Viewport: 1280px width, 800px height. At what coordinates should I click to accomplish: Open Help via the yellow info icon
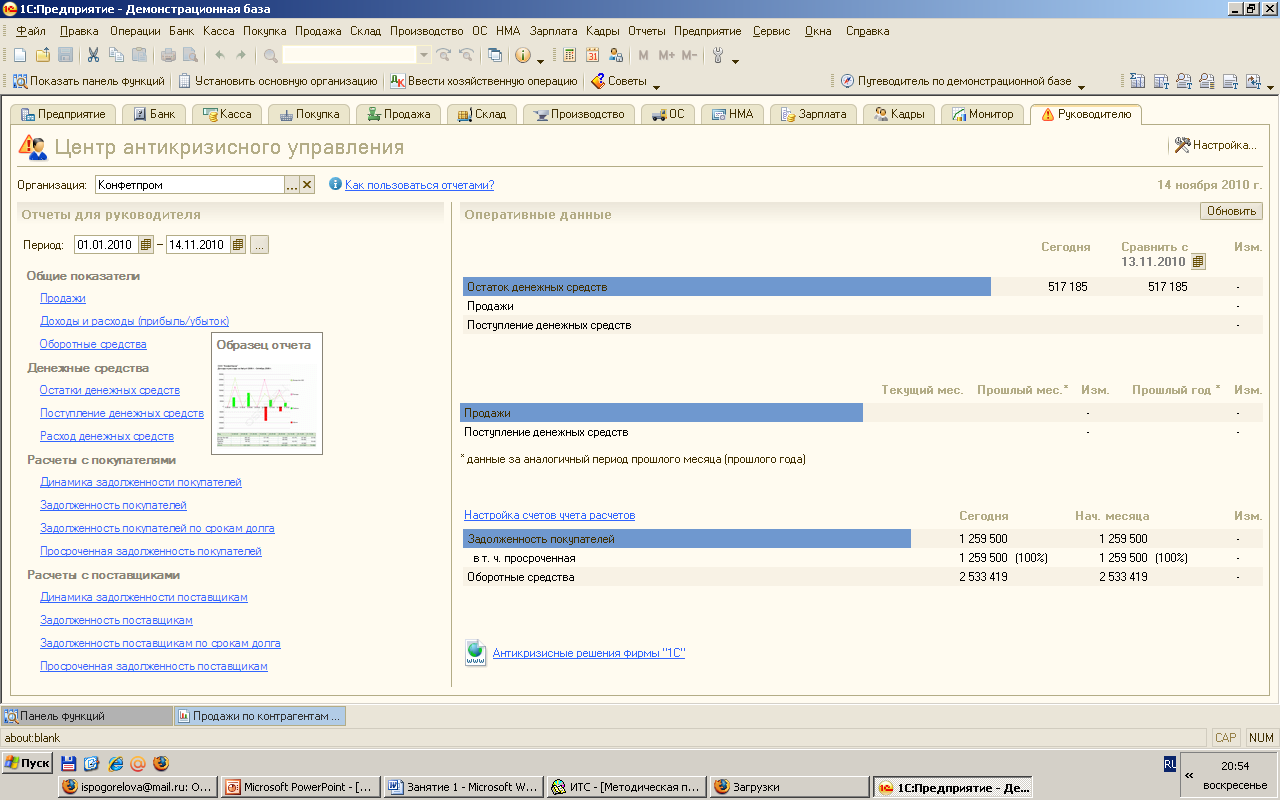(523, 55)
